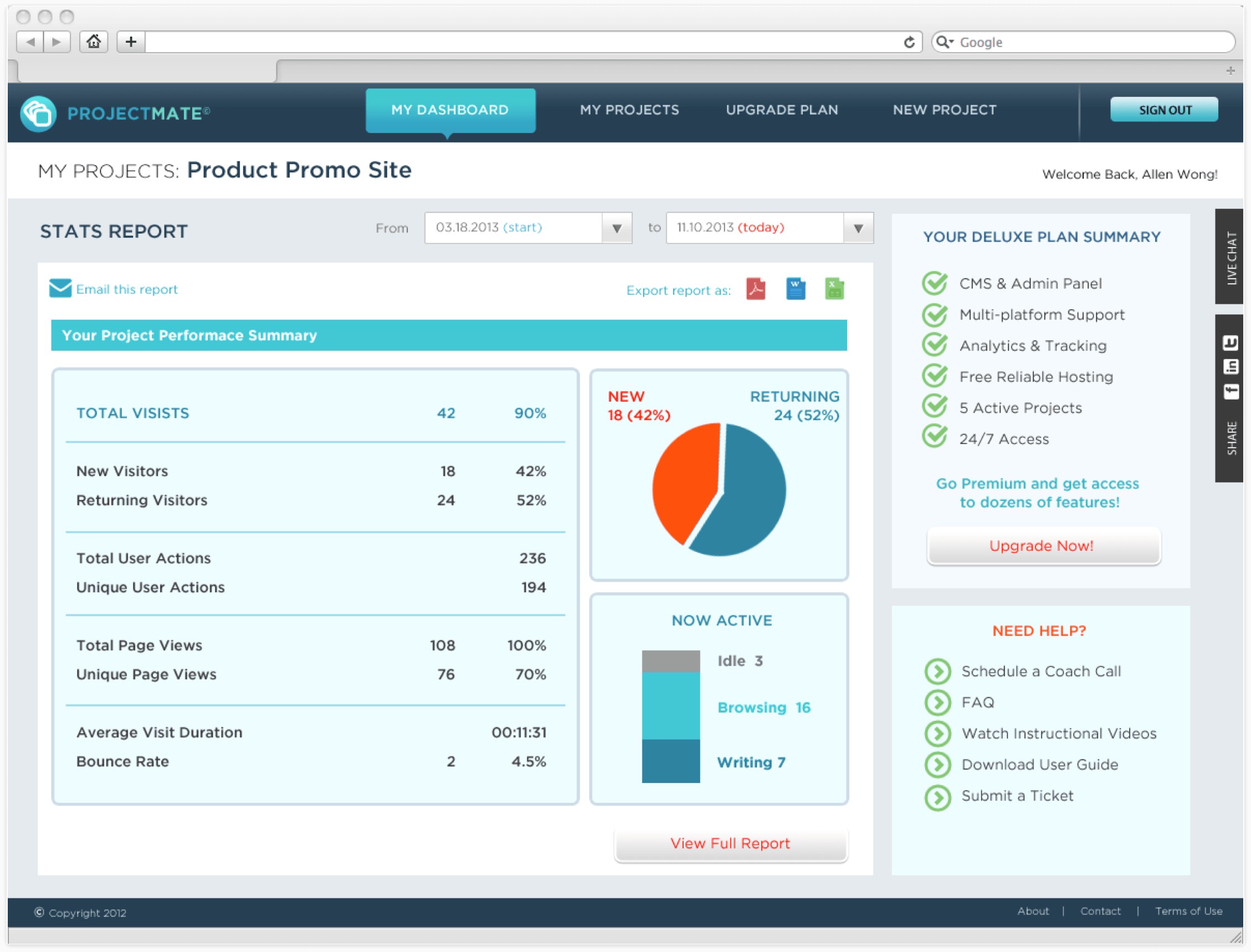The height and width of the screenshot is (952, 1251).
Task: Click the Browsing segment of active bar
Action: click(x=671, y=705)
